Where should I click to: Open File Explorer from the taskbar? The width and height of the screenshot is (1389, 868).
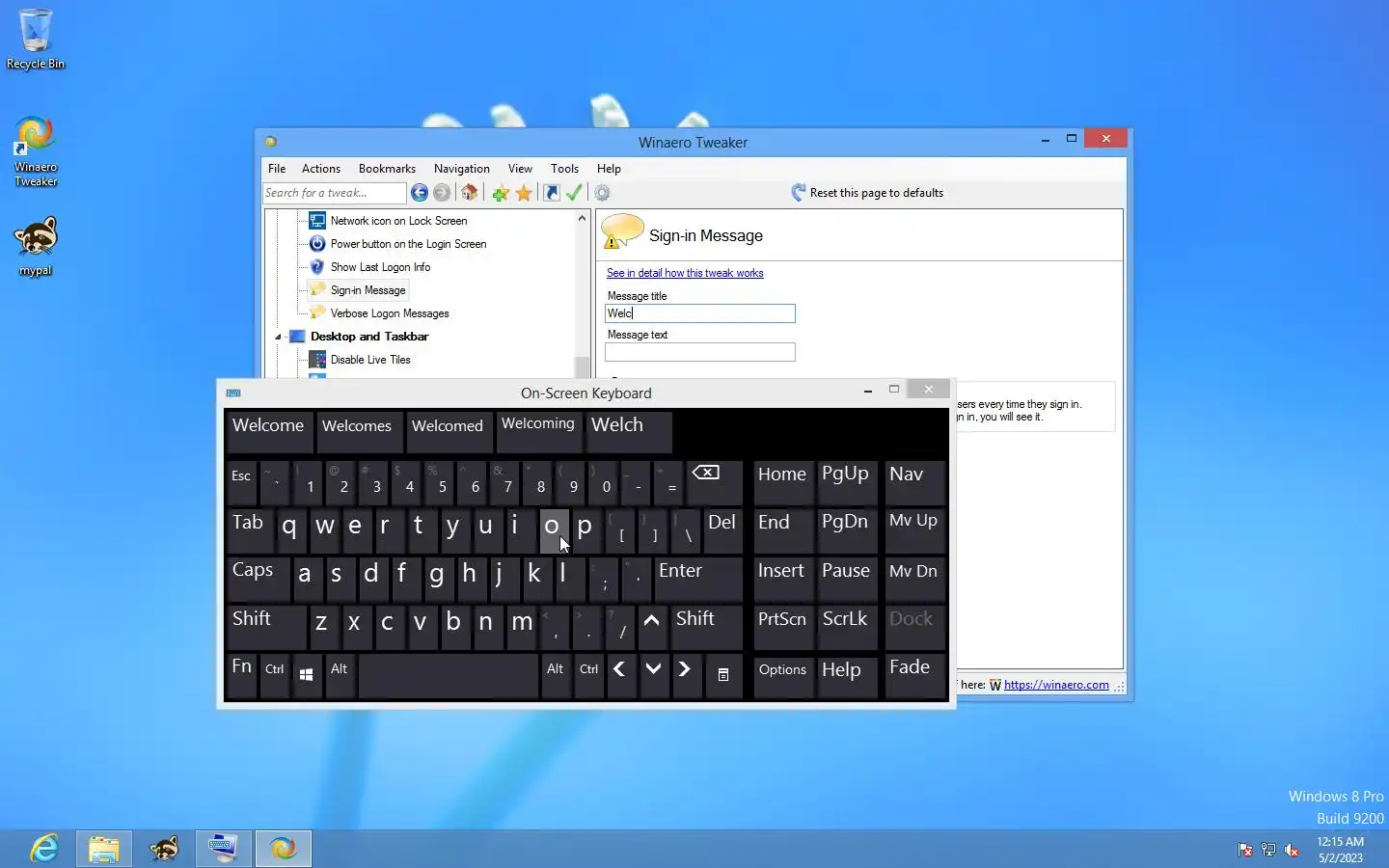click(103, 849)
